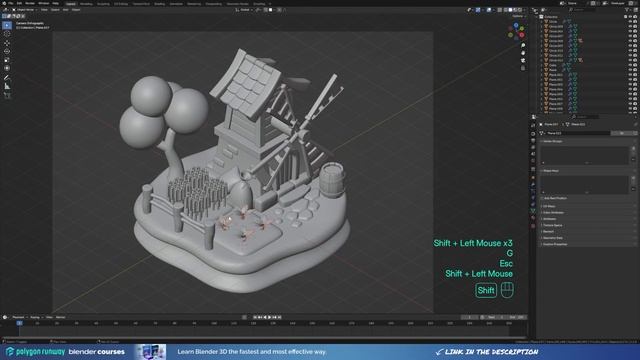Open the Global transform orientation dropdown
The height and width of the screenshot is (360, 640).
click(244, 10)
